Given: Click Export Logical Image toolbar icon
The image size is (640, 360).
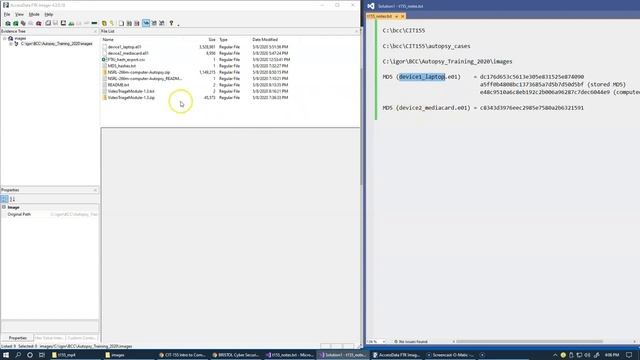Looking at the screenshot, I should (63, 23).
